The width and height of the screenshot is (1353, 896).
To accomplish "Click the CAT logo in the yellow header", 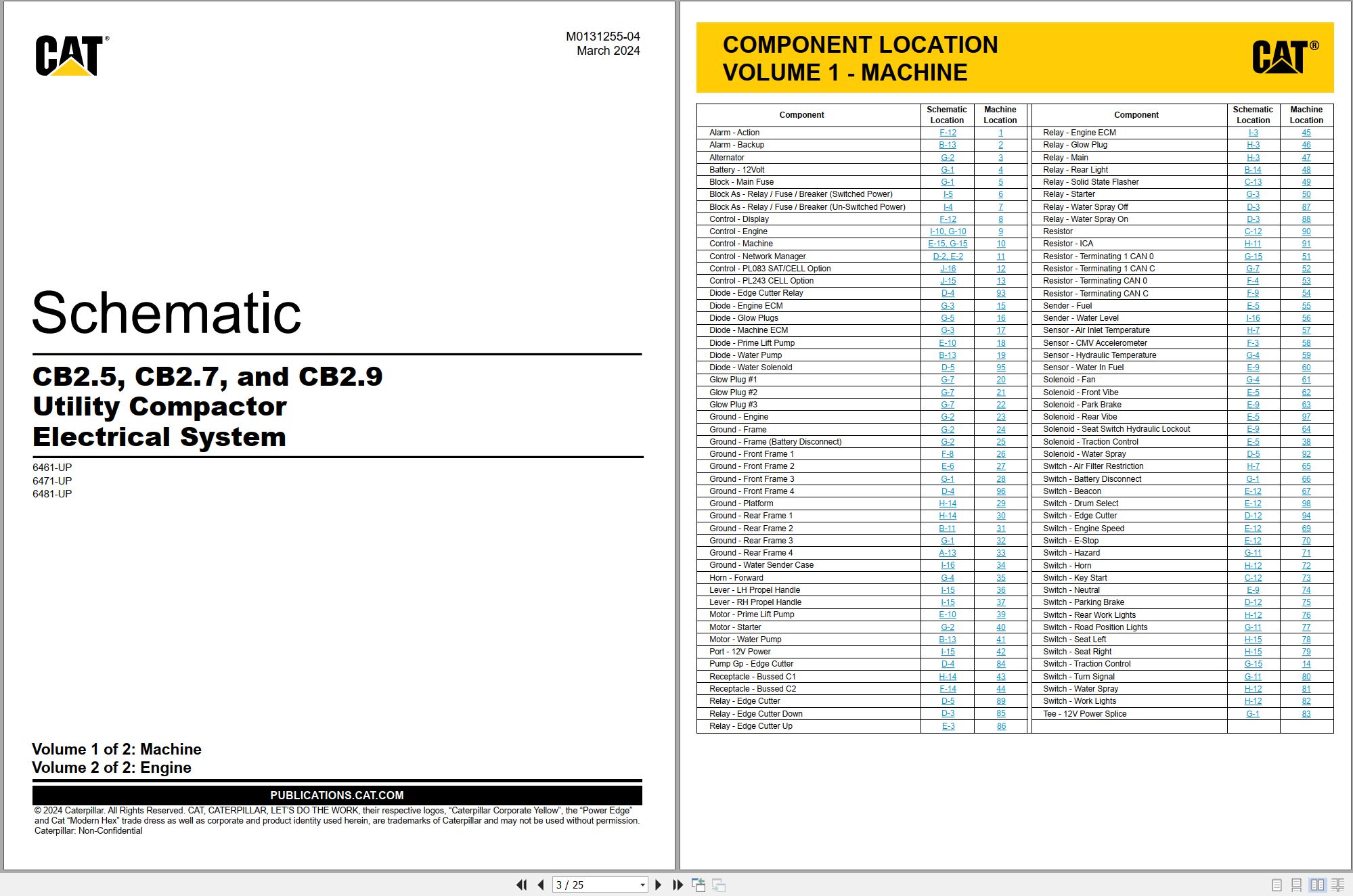I will pos(1285,56).
